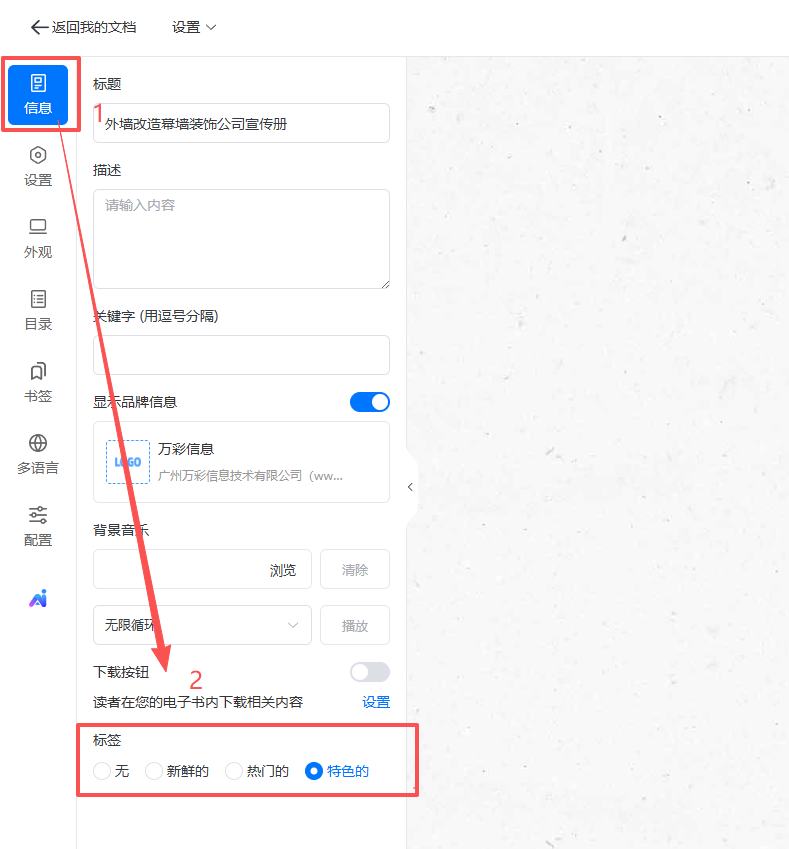
Task: Switch to the 外观 appearance panel
Action: point(38,239)
